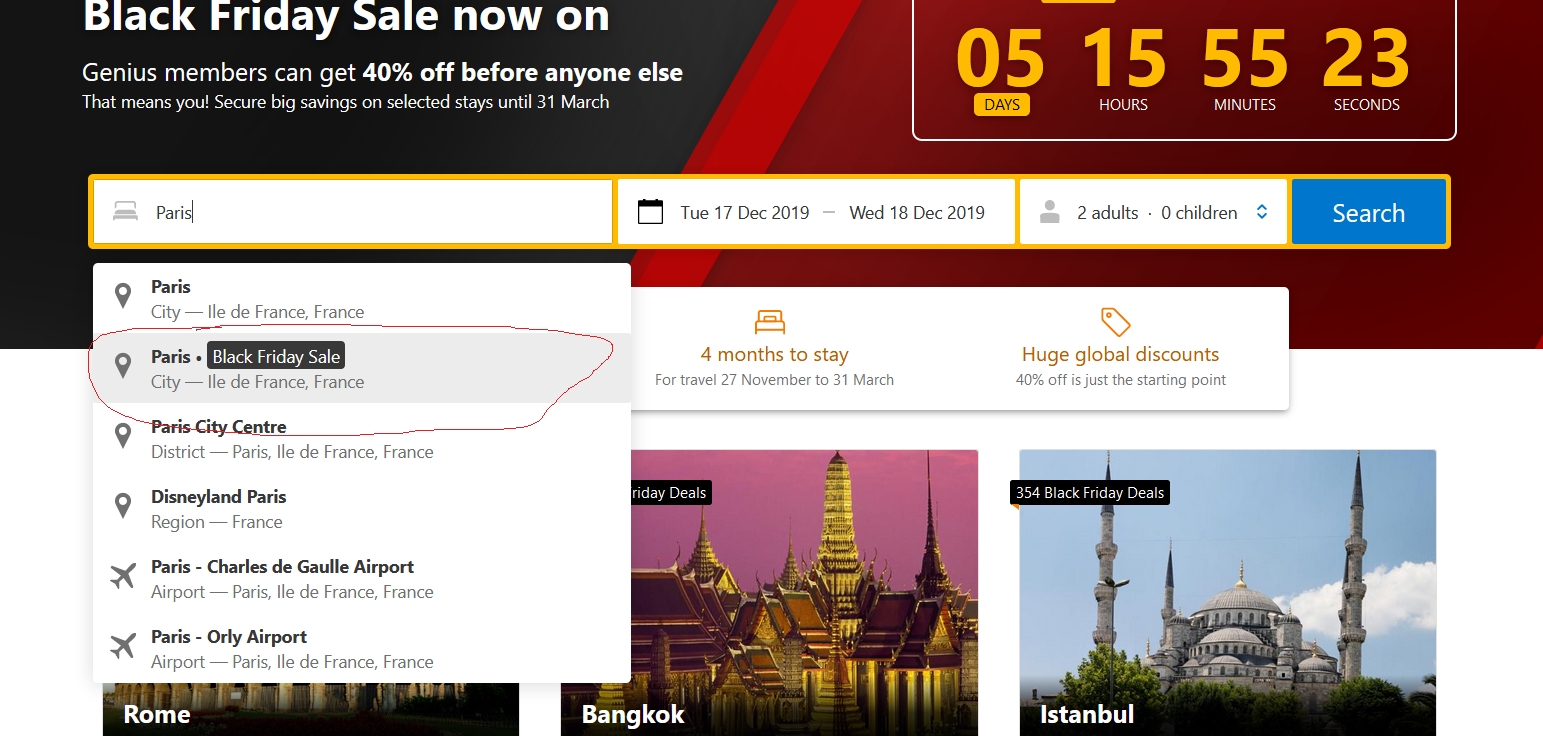Open the Bangkok destination card
Viewport: 1543px width, 736px height.
tap(769, 593)
